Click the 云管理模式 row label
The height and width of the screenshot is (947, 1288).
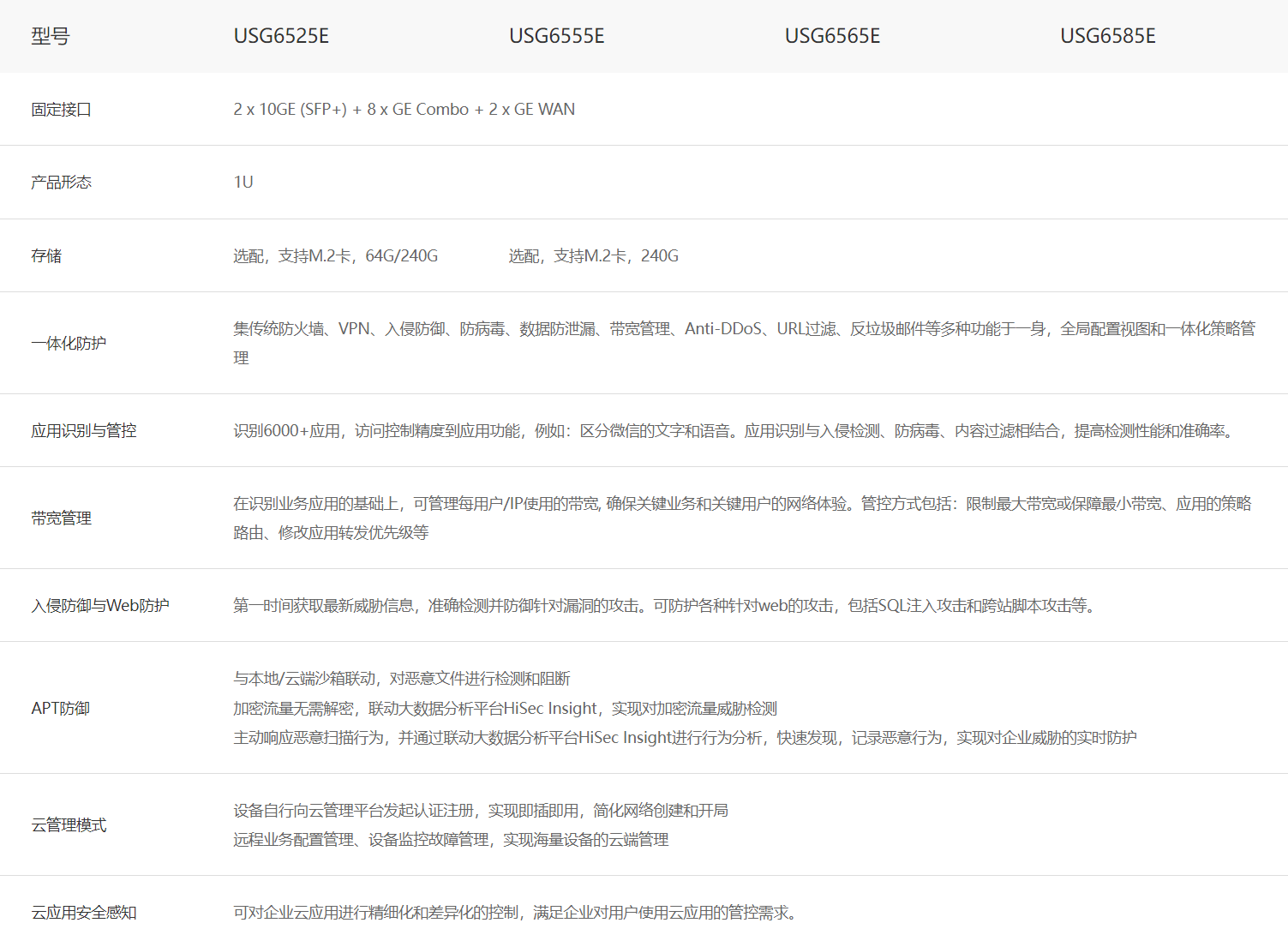pyautogui.click(x=69, y=825)
